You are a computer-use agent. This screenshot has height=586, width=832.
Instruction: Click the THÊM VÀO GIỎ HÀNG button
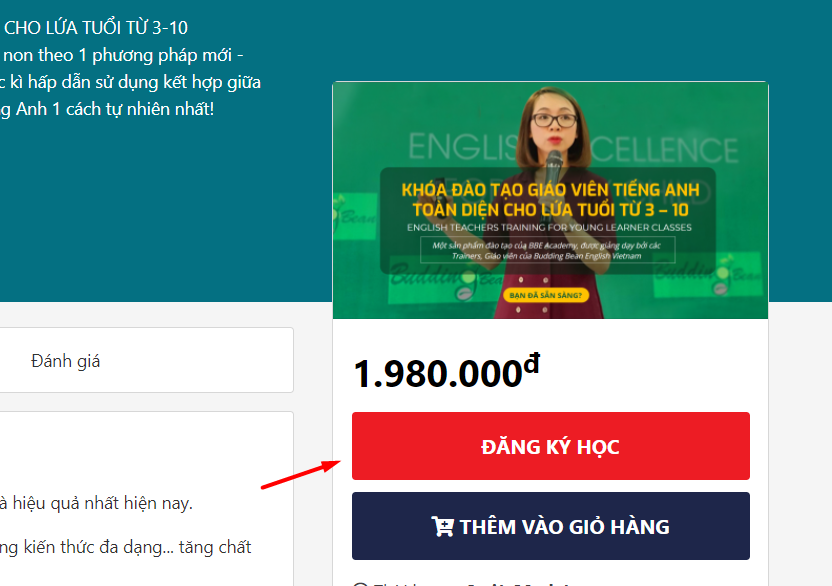click(x=551, y=526)
